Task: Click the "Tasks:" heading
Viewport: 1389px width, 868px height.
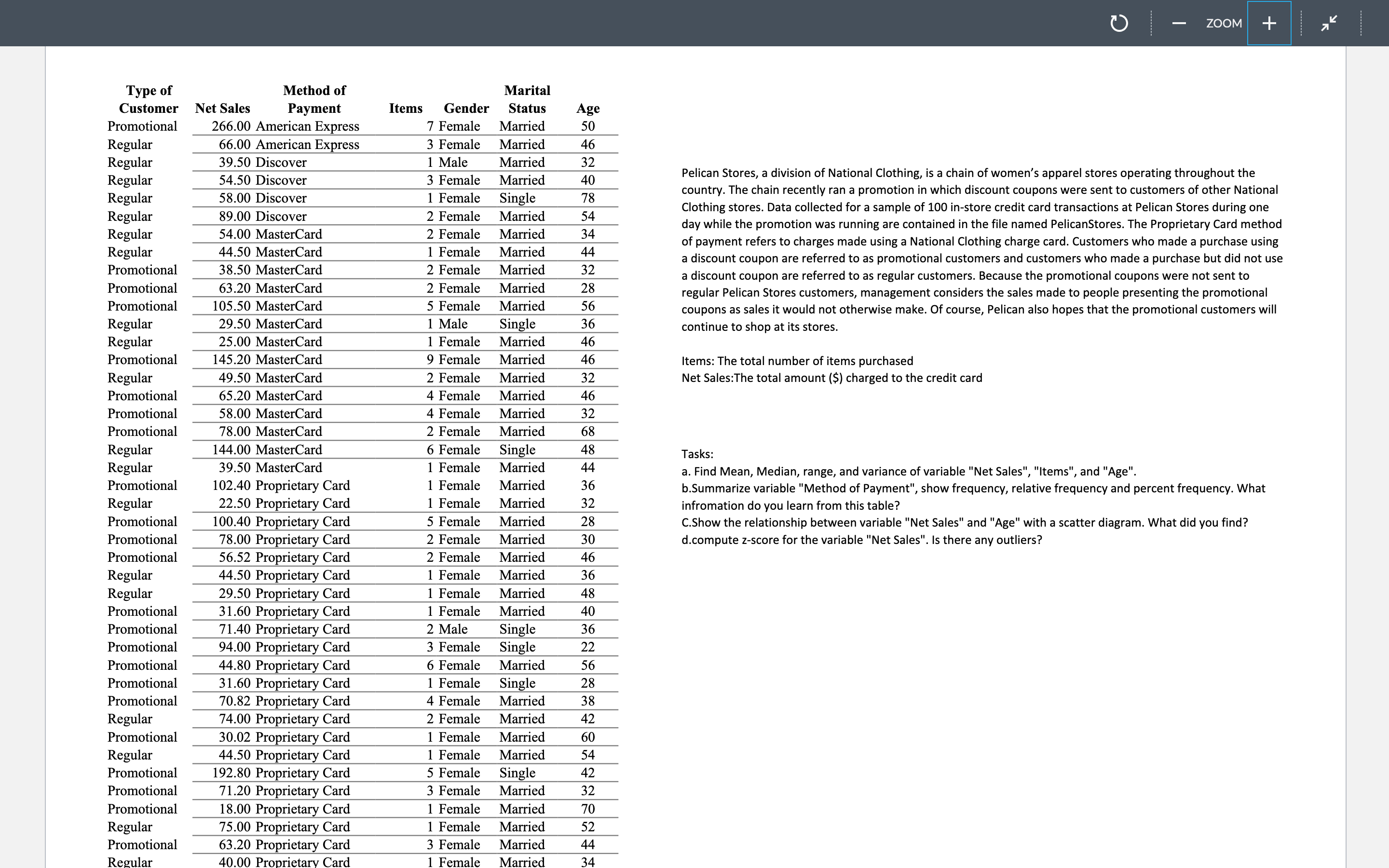Action: pyautogui.click(x=697, y=453)
